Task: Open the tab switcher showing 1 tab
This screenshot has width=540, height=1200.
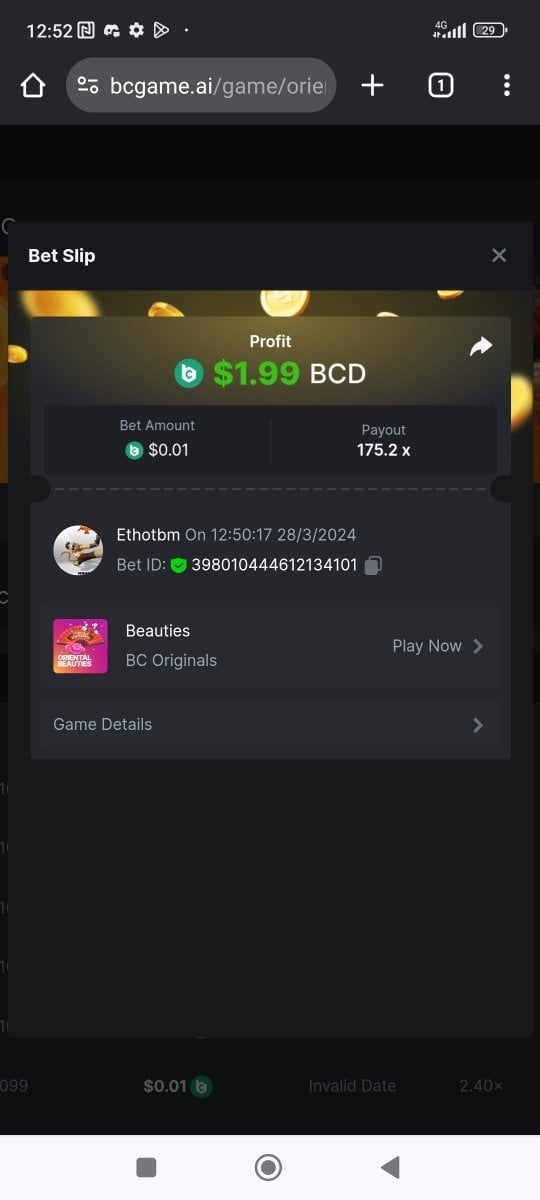Action: 440,86
